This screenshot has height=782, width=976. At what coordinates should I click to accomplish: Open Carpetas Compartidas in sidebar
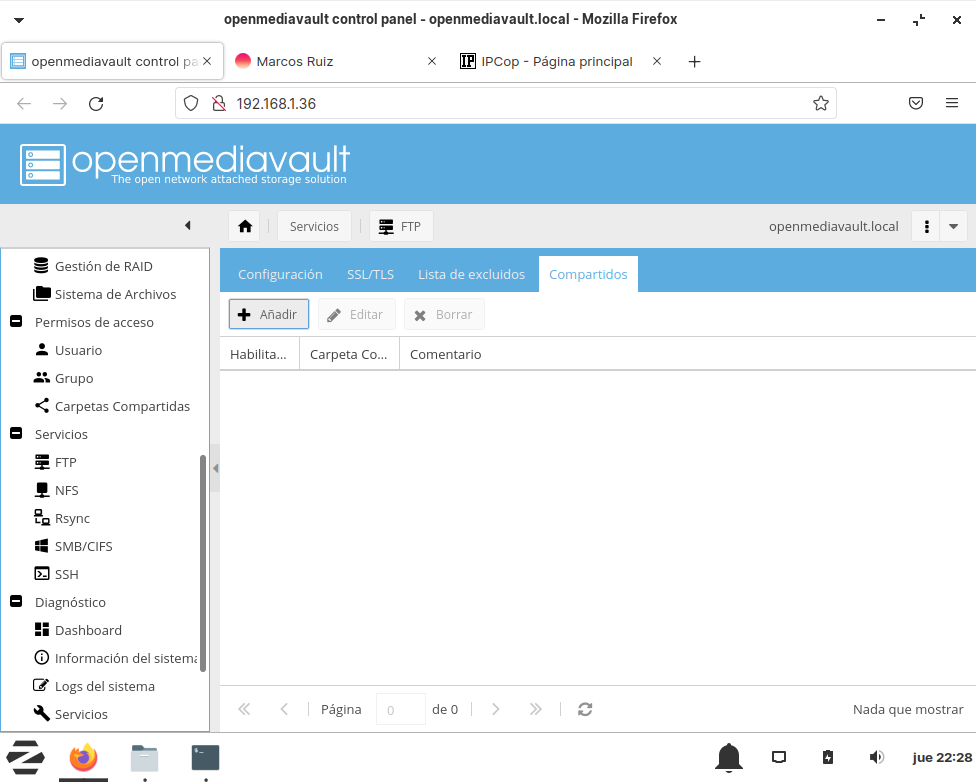[122, 406]
